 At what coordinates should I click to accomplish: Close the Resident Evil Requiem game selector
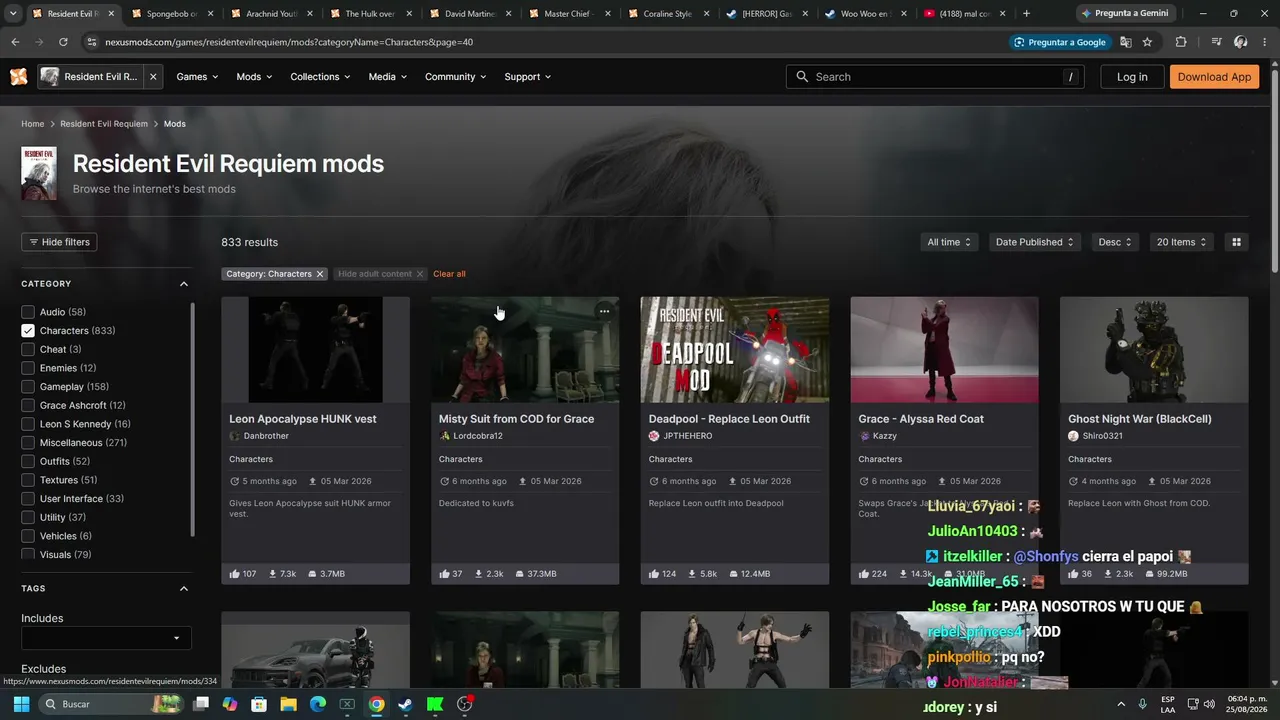tap(153, 77)
